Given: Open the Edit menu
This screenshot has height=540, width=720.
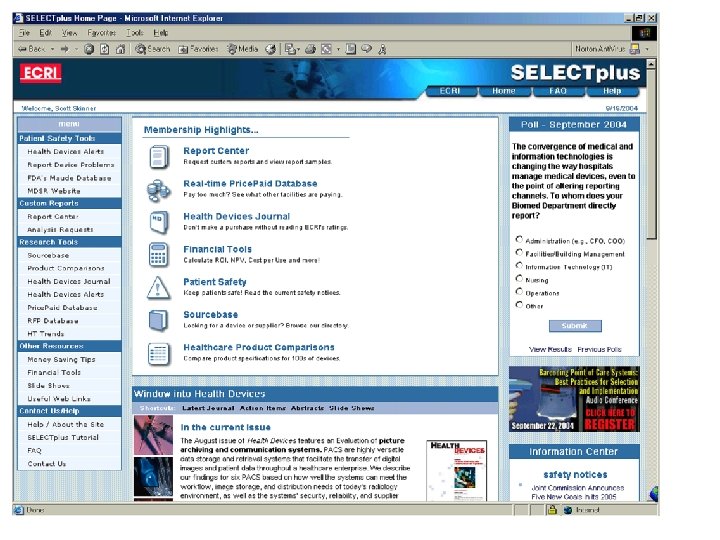Looking at the screenshot, I should pos(45,33).
